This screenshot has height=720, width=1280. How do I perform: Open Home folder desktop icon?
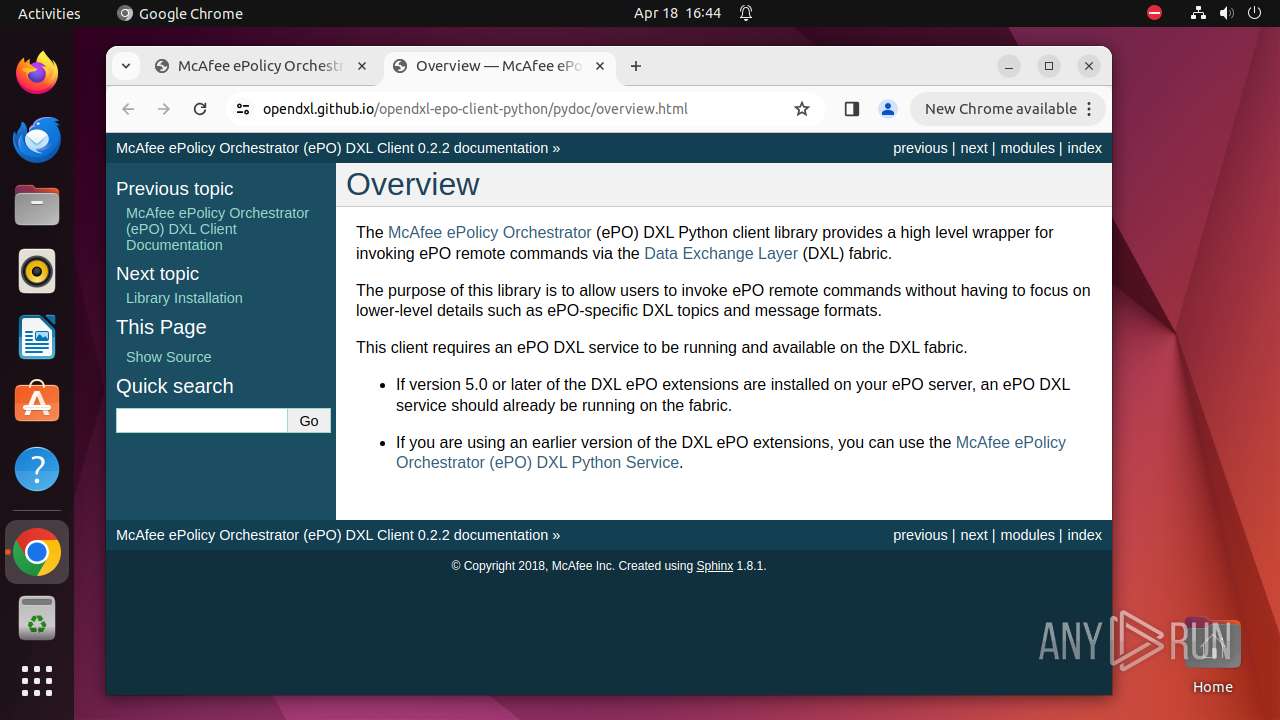(x=1212, y=656)
